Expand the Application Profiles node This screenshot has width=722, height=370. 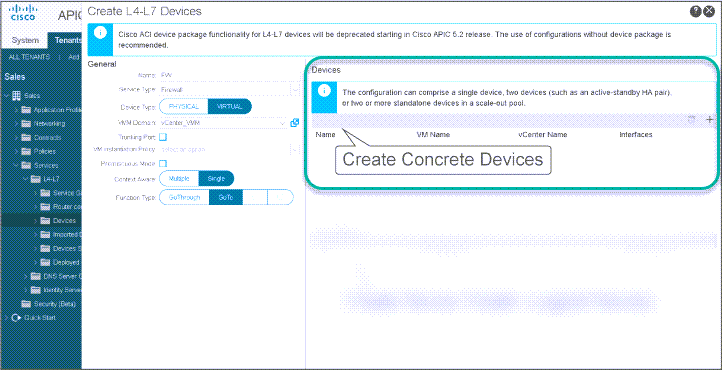(16, 110)
